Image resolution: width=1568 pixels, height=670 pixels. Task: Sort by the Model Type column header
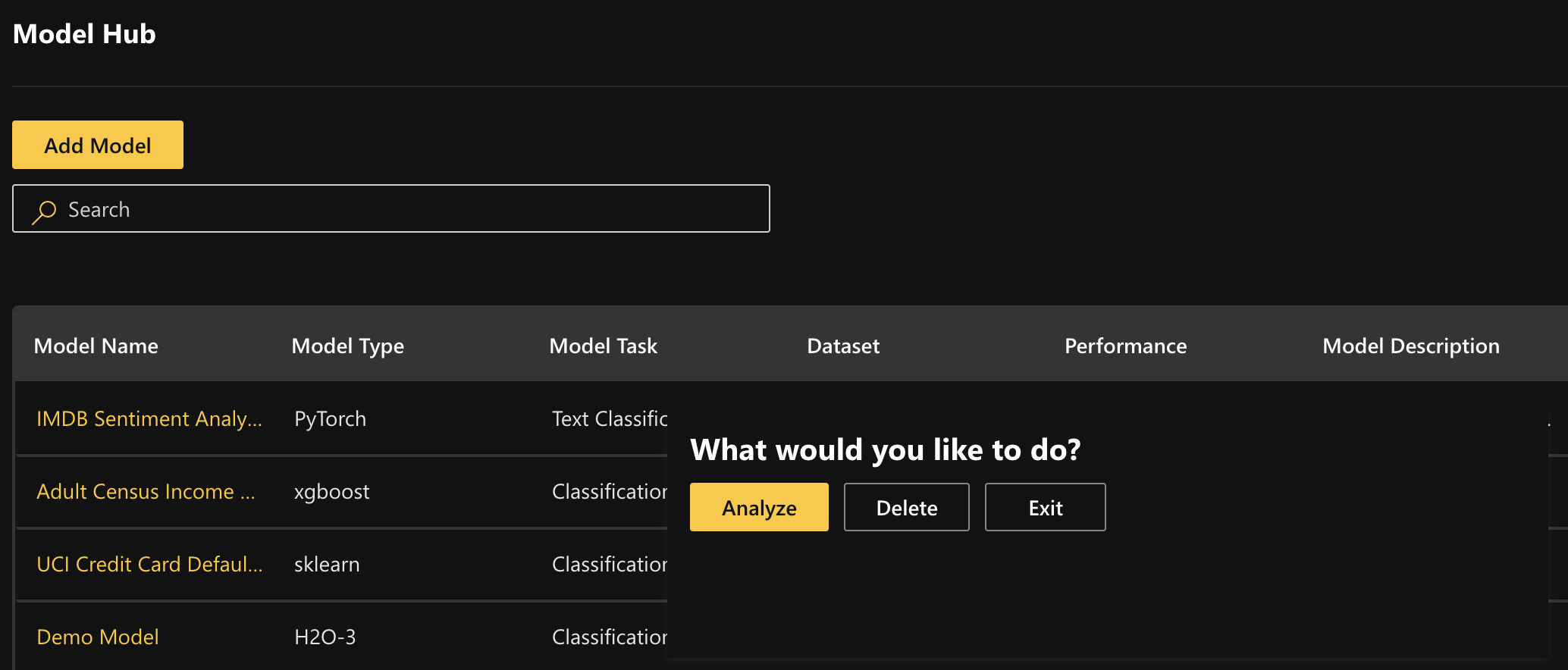pos(348,346)
